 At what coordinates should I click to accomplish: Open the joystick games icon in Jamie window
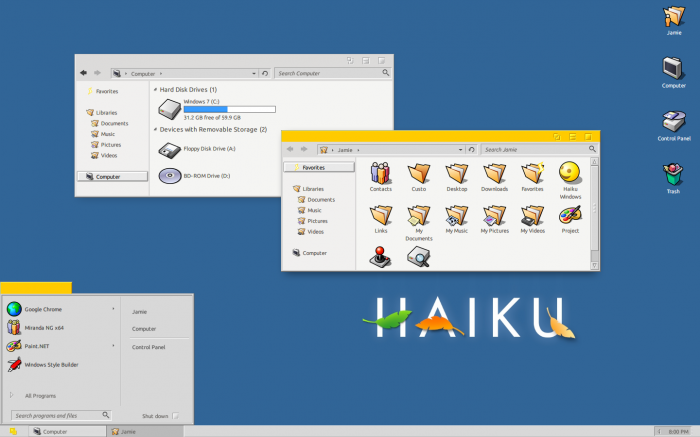pyautogui.click(x=380, y=257)
